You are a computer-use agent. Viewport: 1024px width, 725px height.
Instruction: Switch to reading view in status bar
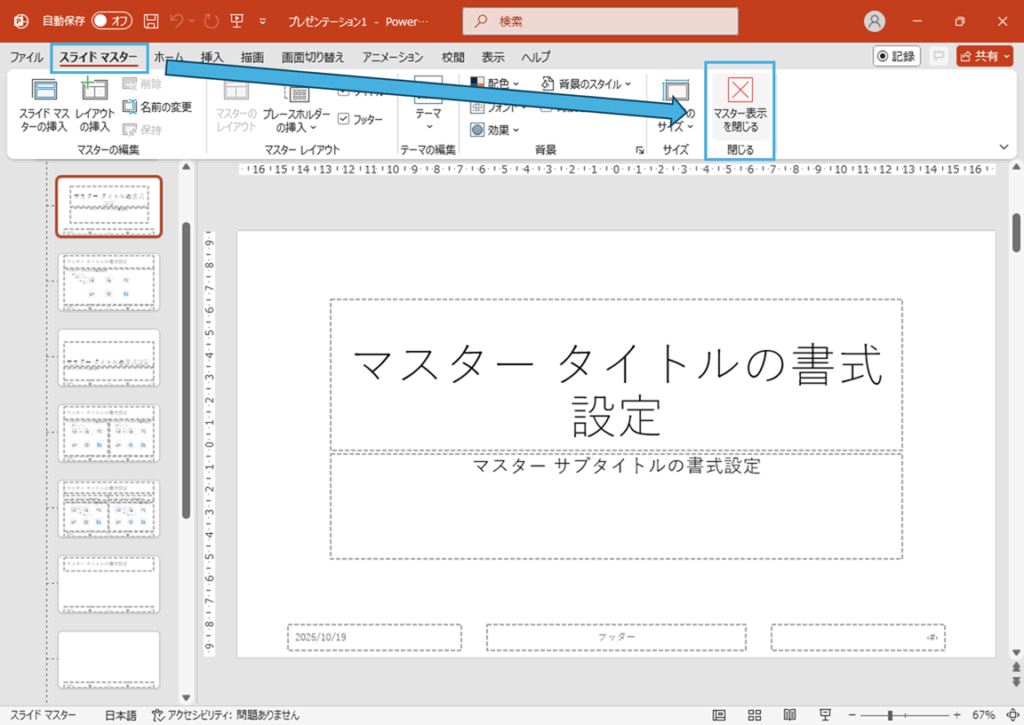point(789,715)
